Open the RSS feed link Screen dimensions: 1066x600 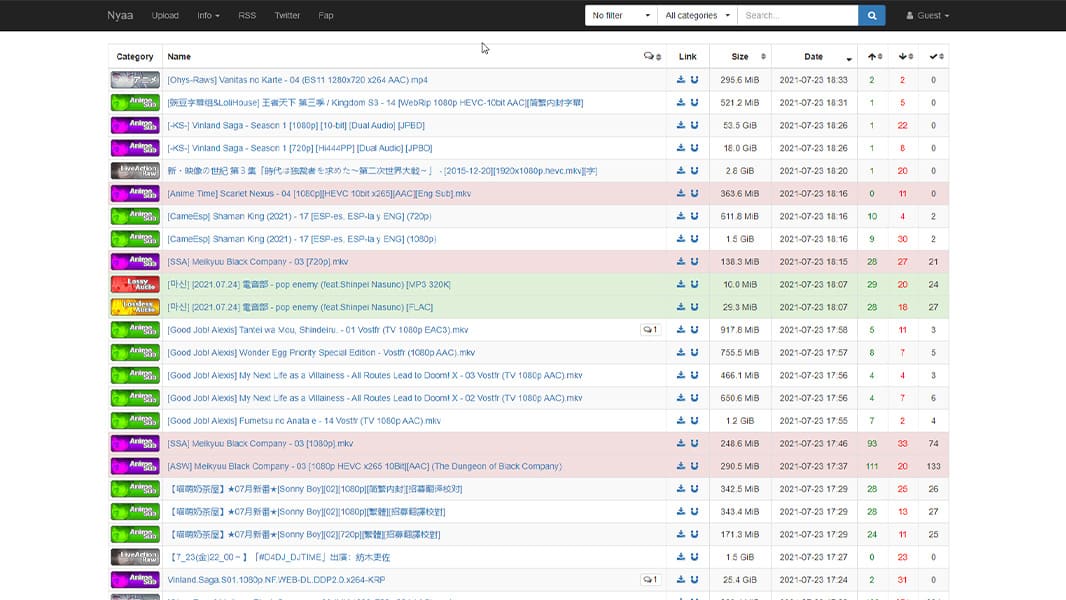[x=247, y=15]
